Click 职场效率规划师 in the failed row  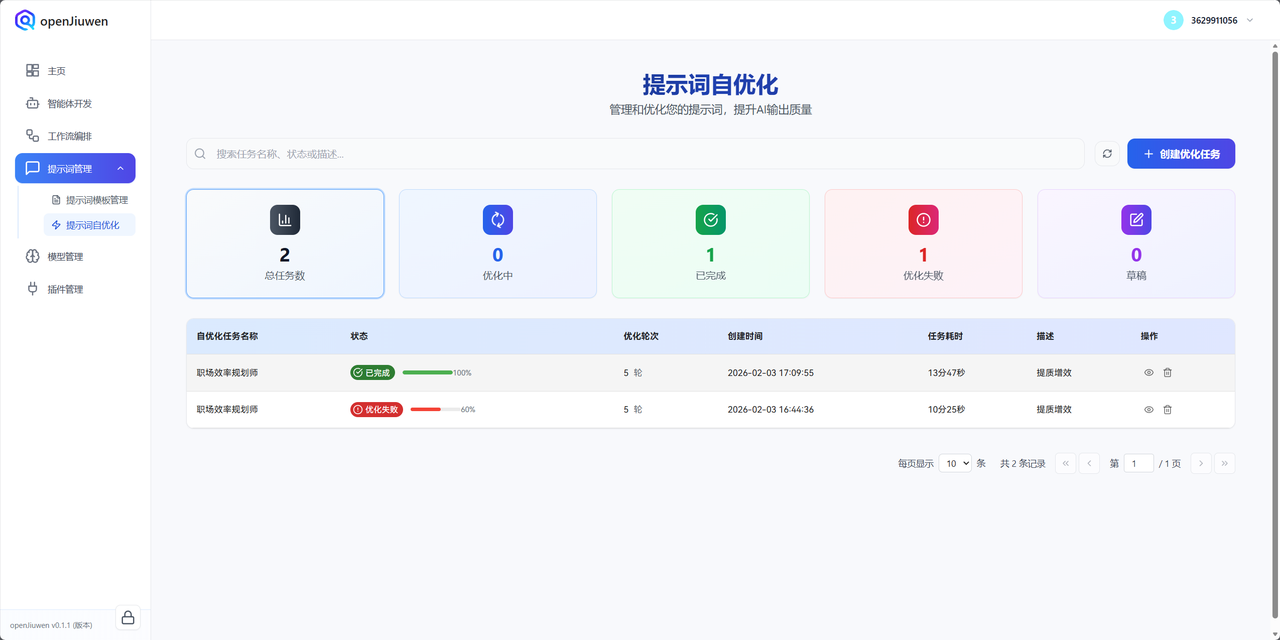point(227,409)
